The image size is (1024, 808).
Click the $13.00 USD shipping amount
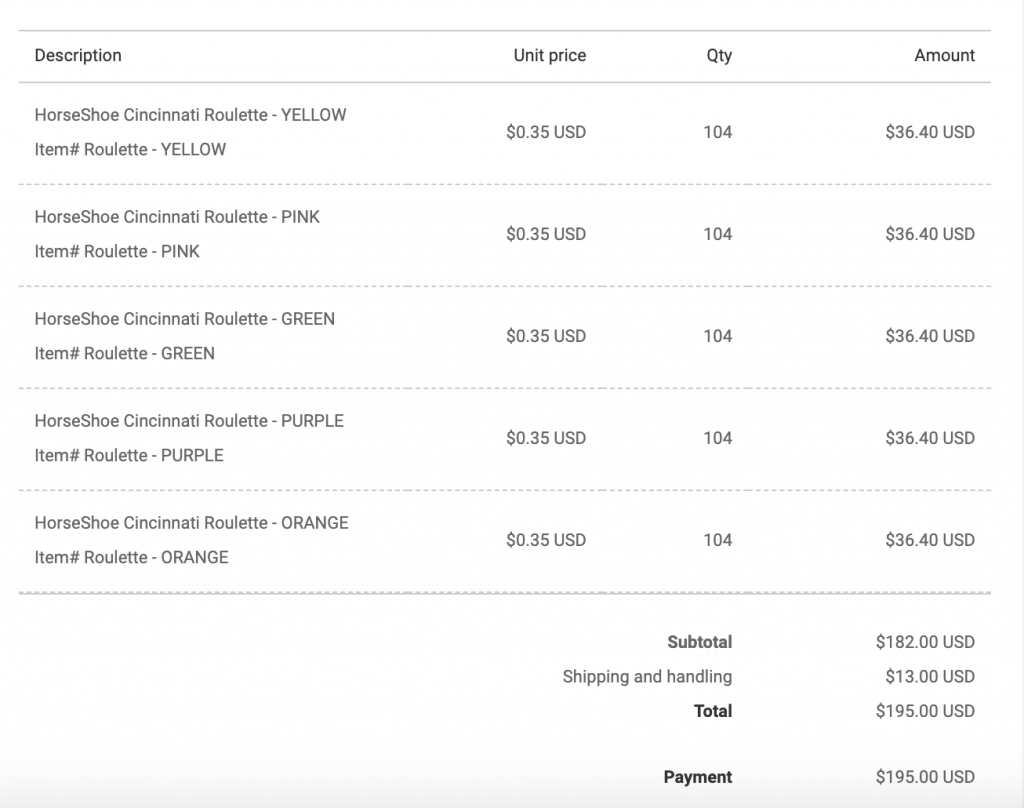click(x=930, y=677)
